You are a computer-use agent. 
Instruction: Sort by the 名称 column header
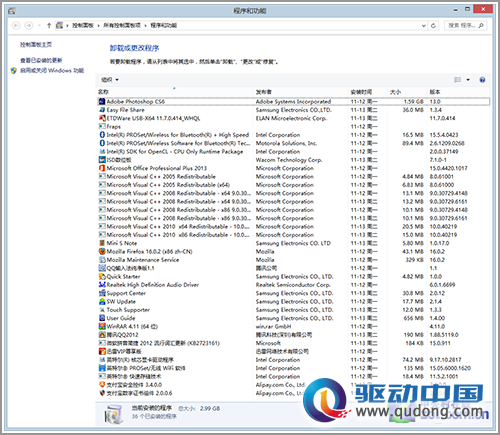175,92
